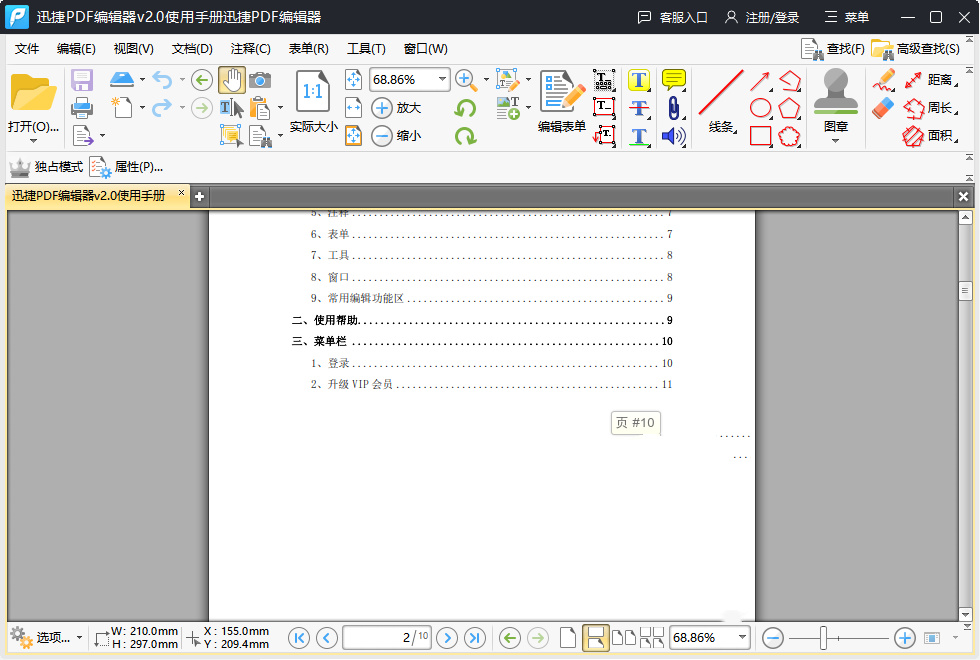Select the Polygon shape tool

789,108
